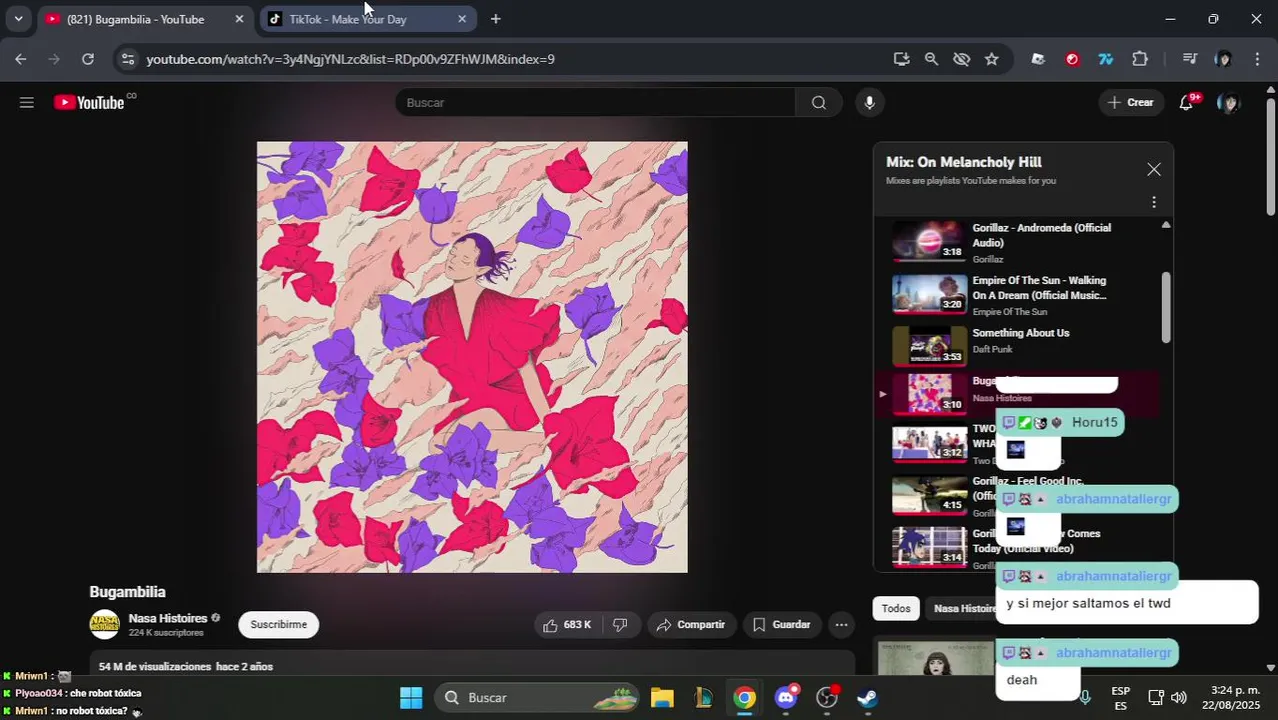The height and width of the screenshot is (720, 1278).
Task: Save the video with Guardar
Action: coord(781,625)
